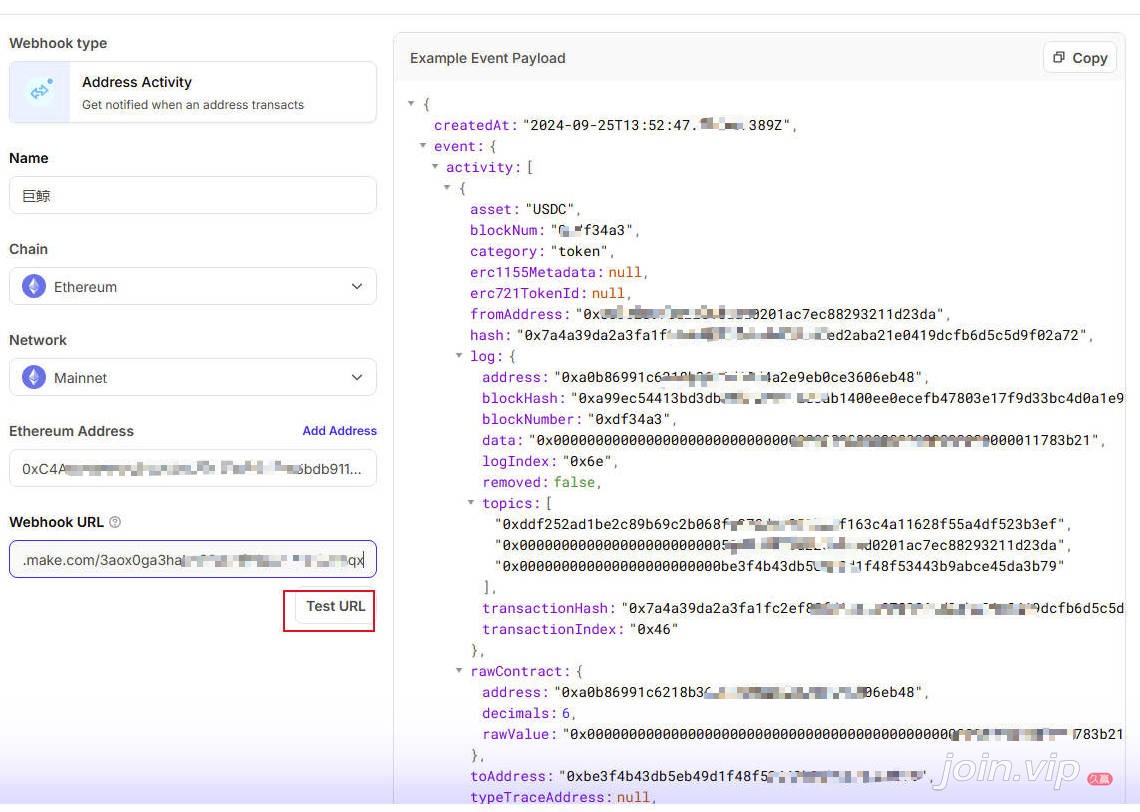Viewport: 1140px width, 812px height.
Task: Collapse the log node
Action: (x=459, y=355)
